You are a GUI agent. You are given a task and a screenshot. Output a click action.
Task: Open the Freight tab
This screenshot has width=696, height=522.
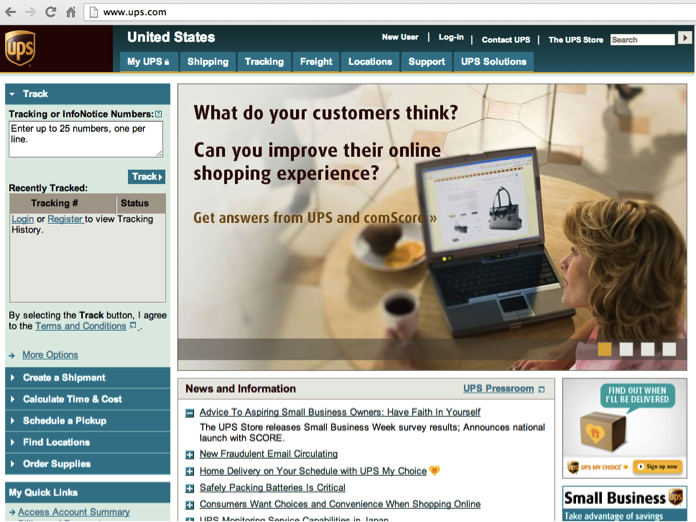[x=316, y=62]
